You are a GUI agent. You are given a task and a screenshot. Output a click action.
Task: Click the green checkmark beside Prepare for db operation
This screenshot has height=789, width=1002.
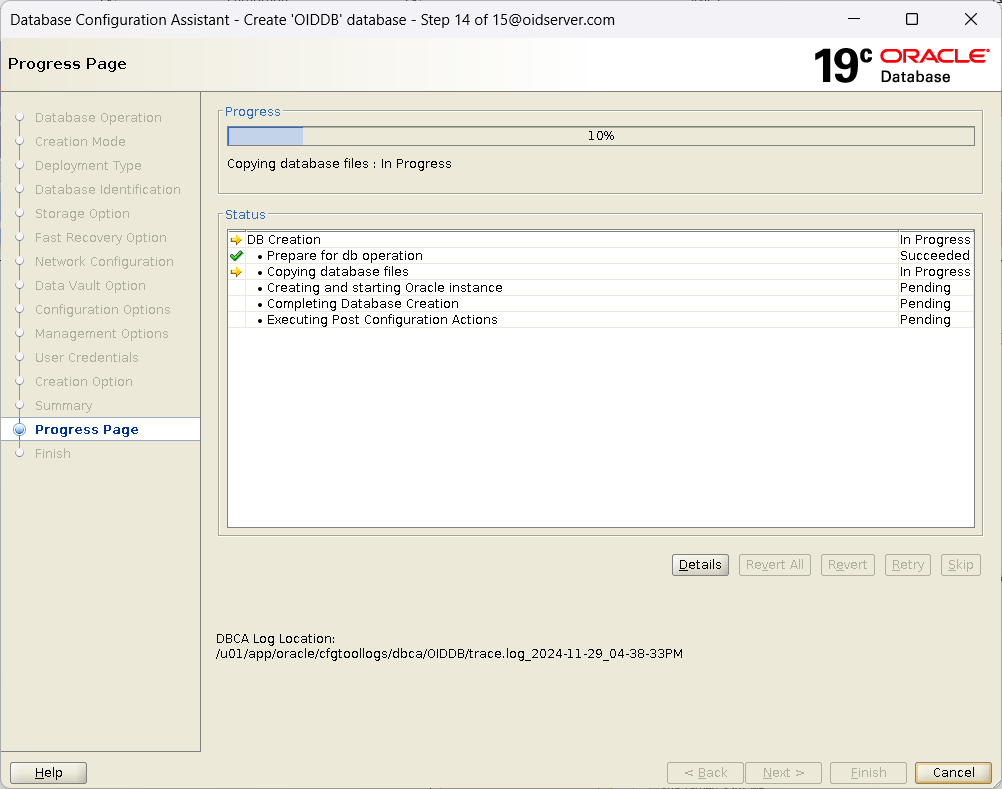tap(236, 256)
